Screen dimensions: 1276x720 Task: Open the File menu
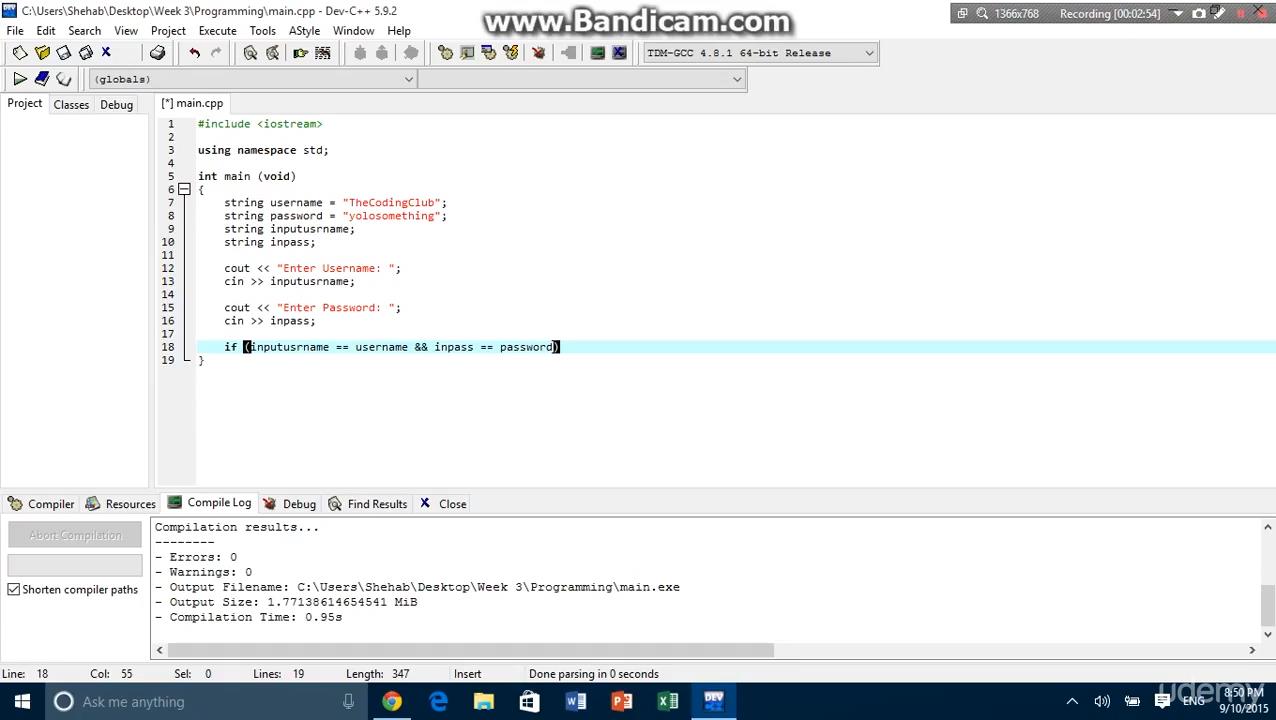pyautogui.click(x=15, y=31)
